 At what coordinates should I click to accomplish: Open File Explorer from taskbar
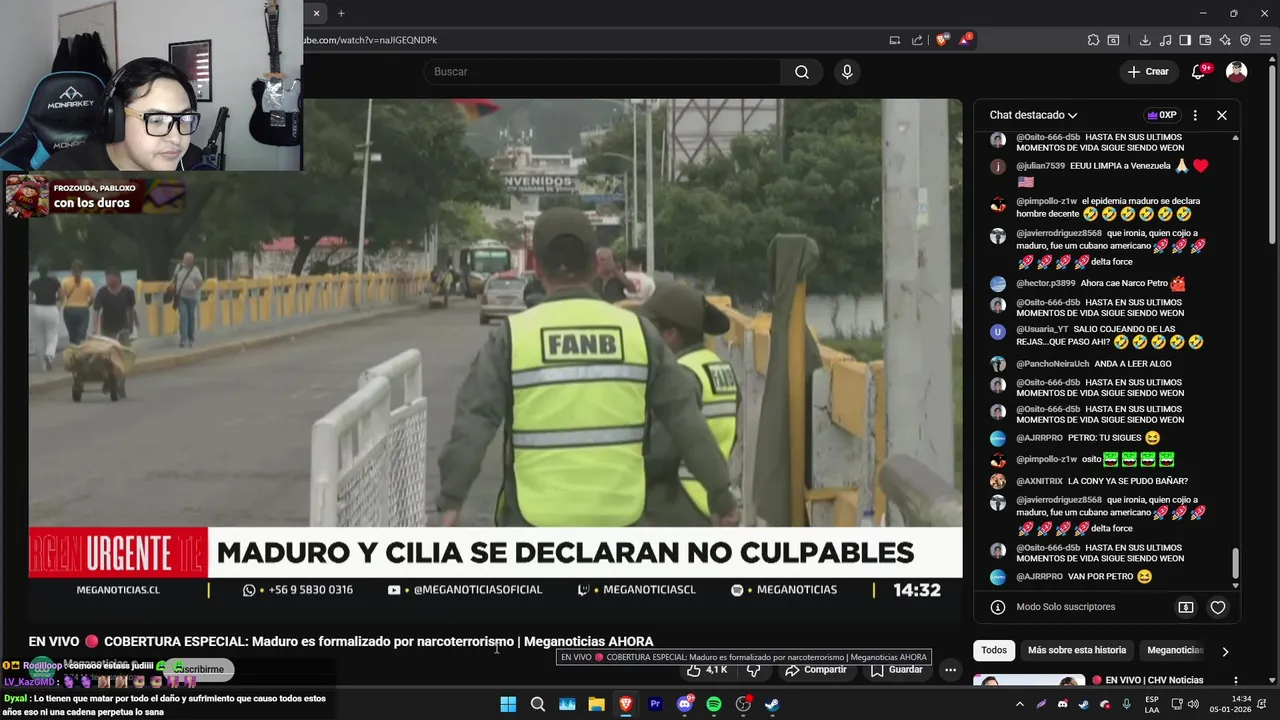(x=596, y=704)
